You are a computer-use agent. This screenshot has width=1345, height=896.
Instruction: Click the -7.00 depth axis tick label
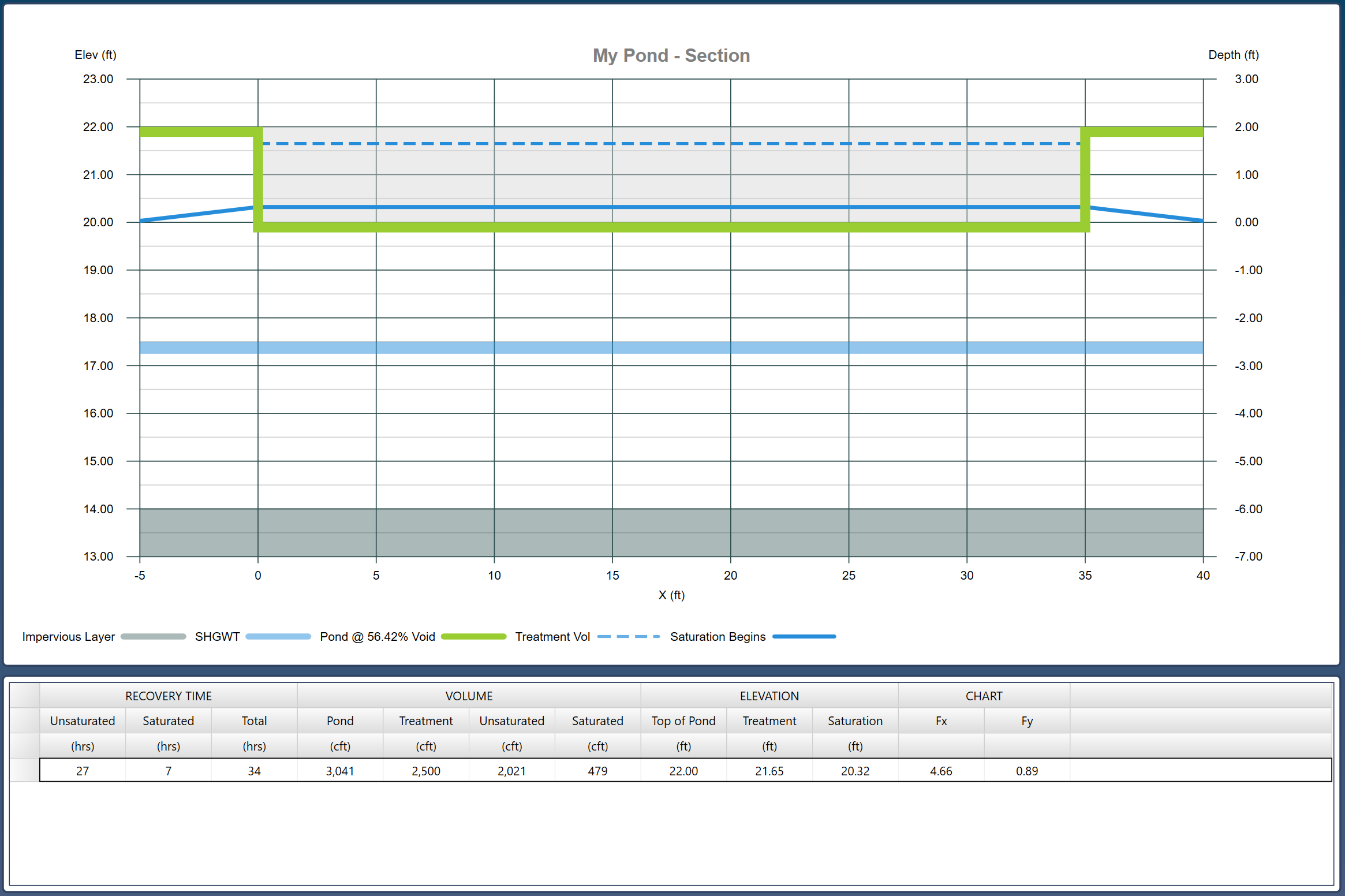(1248, 557)
